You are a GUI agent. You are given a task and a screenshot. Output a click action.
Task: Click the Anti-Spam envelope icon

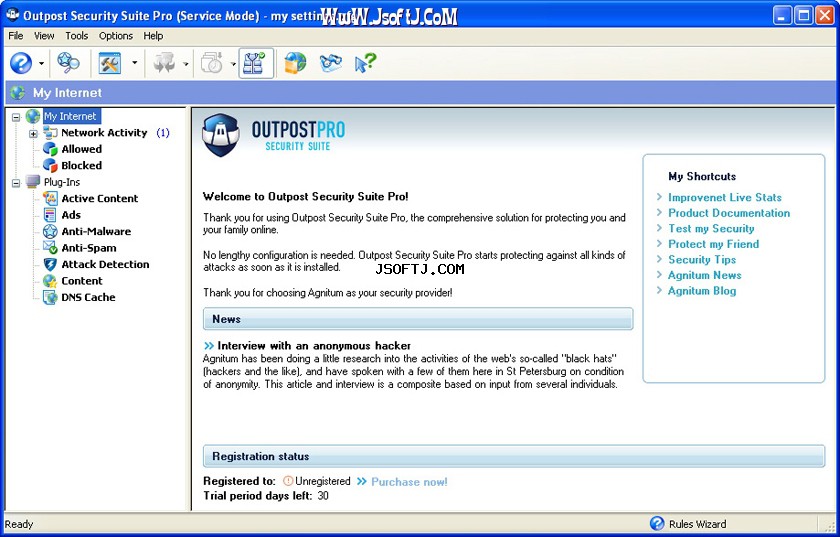coord(50,248)
